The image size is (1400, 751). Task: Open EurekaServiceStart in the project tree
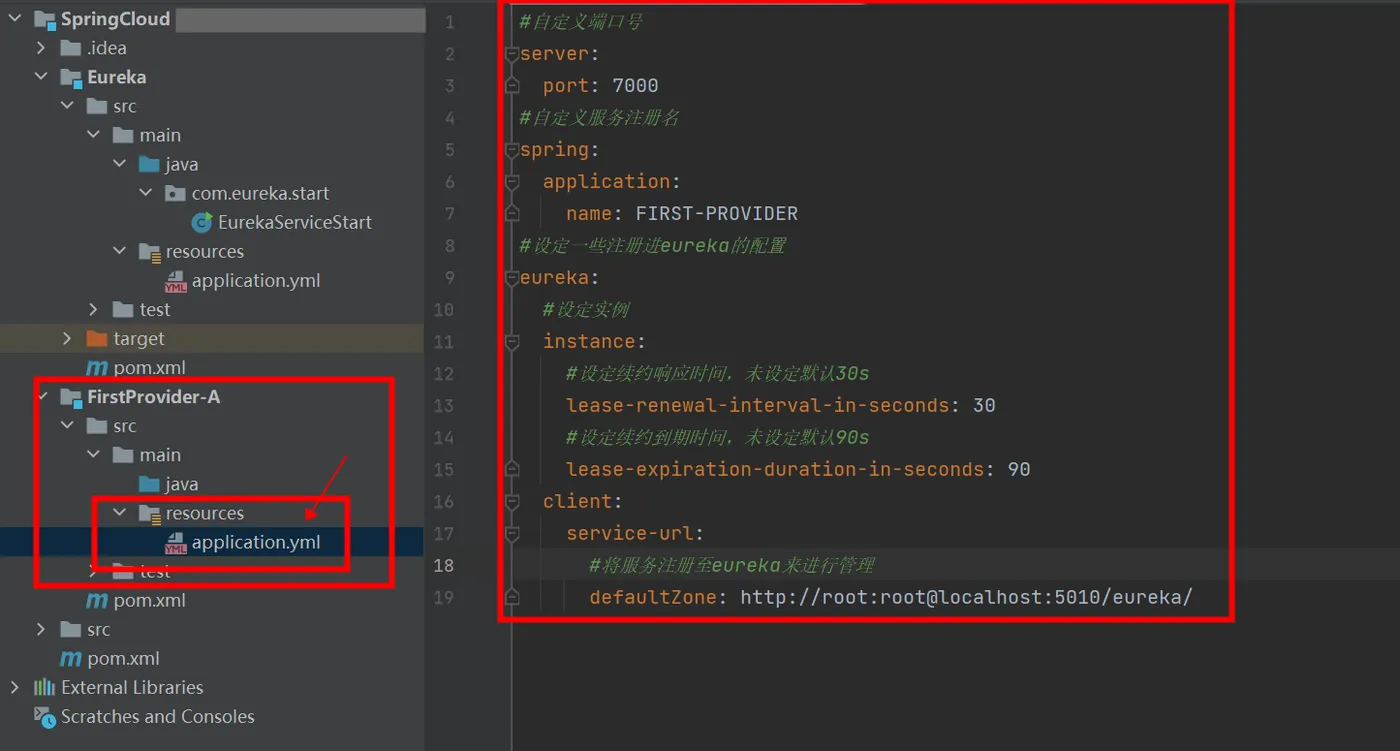click(294, 222)
